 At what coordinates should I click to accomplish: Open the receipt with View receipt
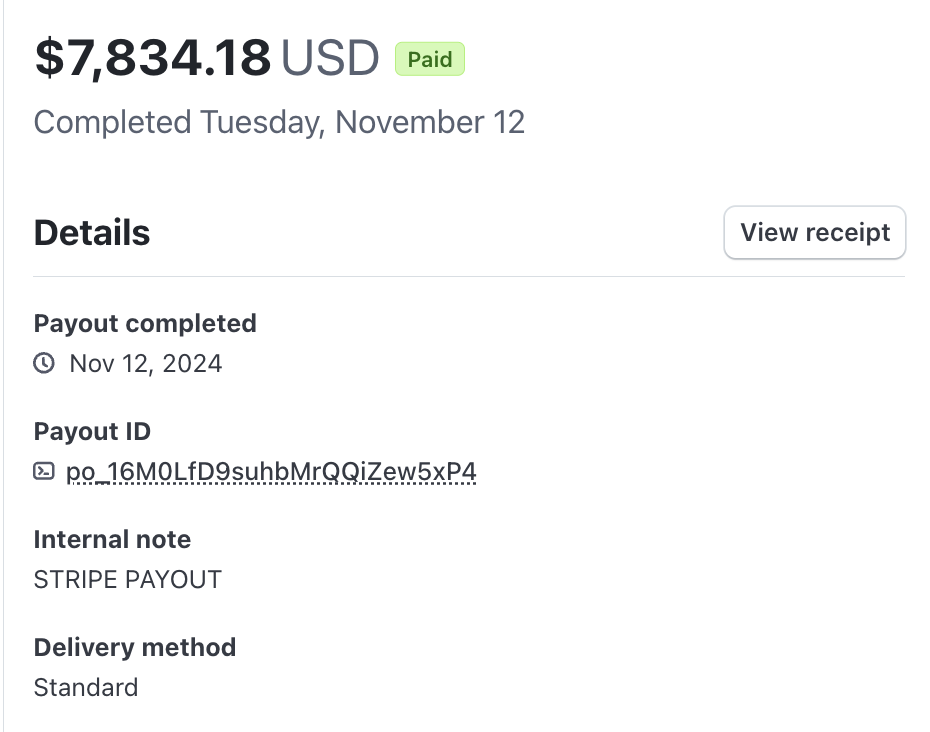coord(814,232)
